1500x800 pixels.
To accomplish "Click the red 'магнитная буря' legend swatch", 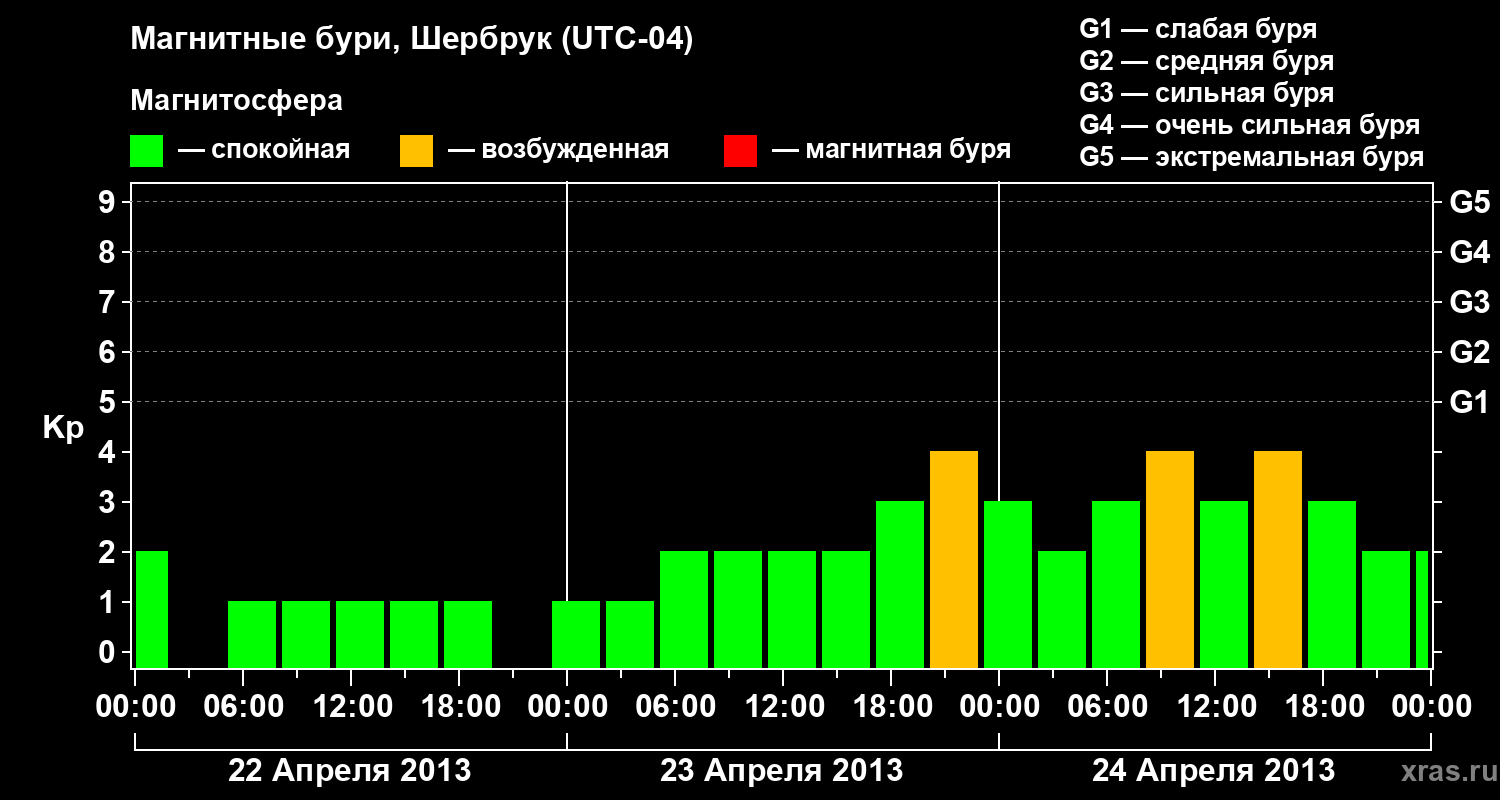I will click(x=740, y=151).
